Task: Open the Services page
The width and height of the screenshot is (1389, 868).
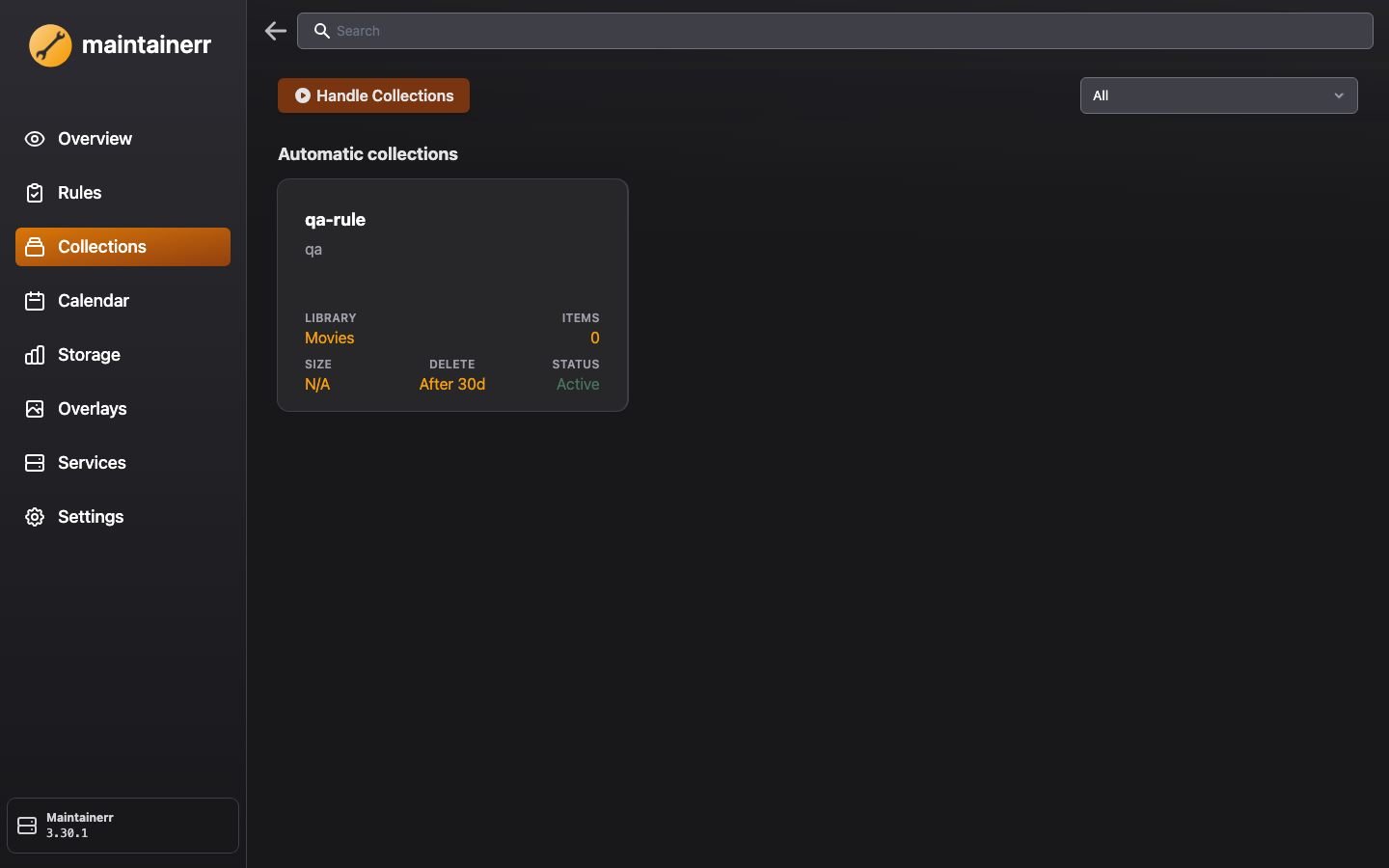Action: 123,463
